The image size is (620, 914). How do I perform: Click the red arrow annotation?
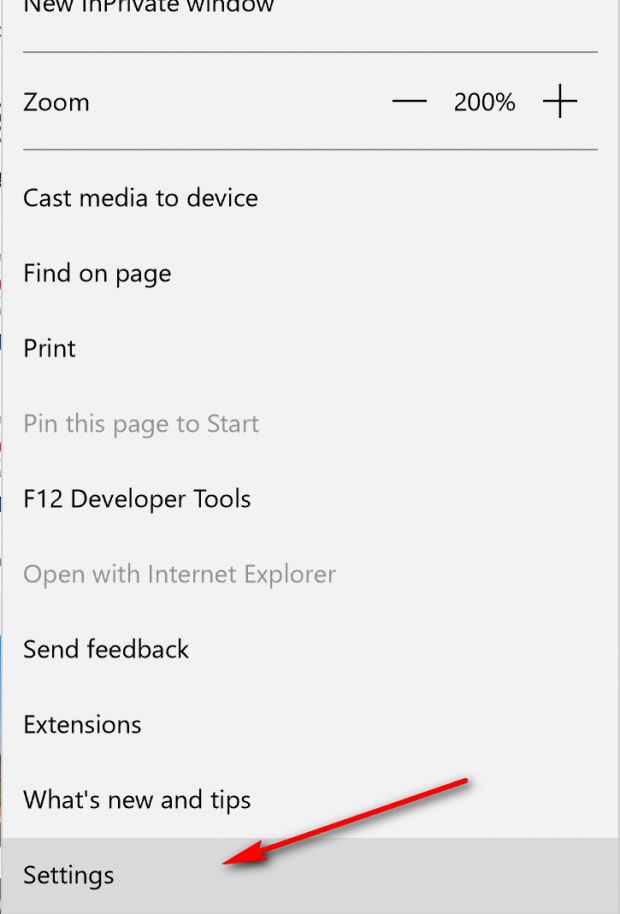click(x=345, y=821)
